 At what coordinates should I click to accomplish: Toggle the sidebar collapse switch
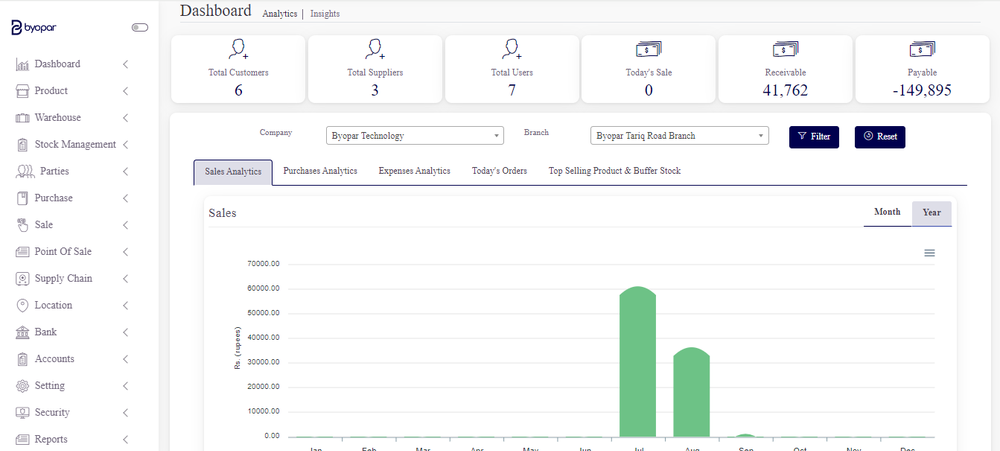pos(140,27)
